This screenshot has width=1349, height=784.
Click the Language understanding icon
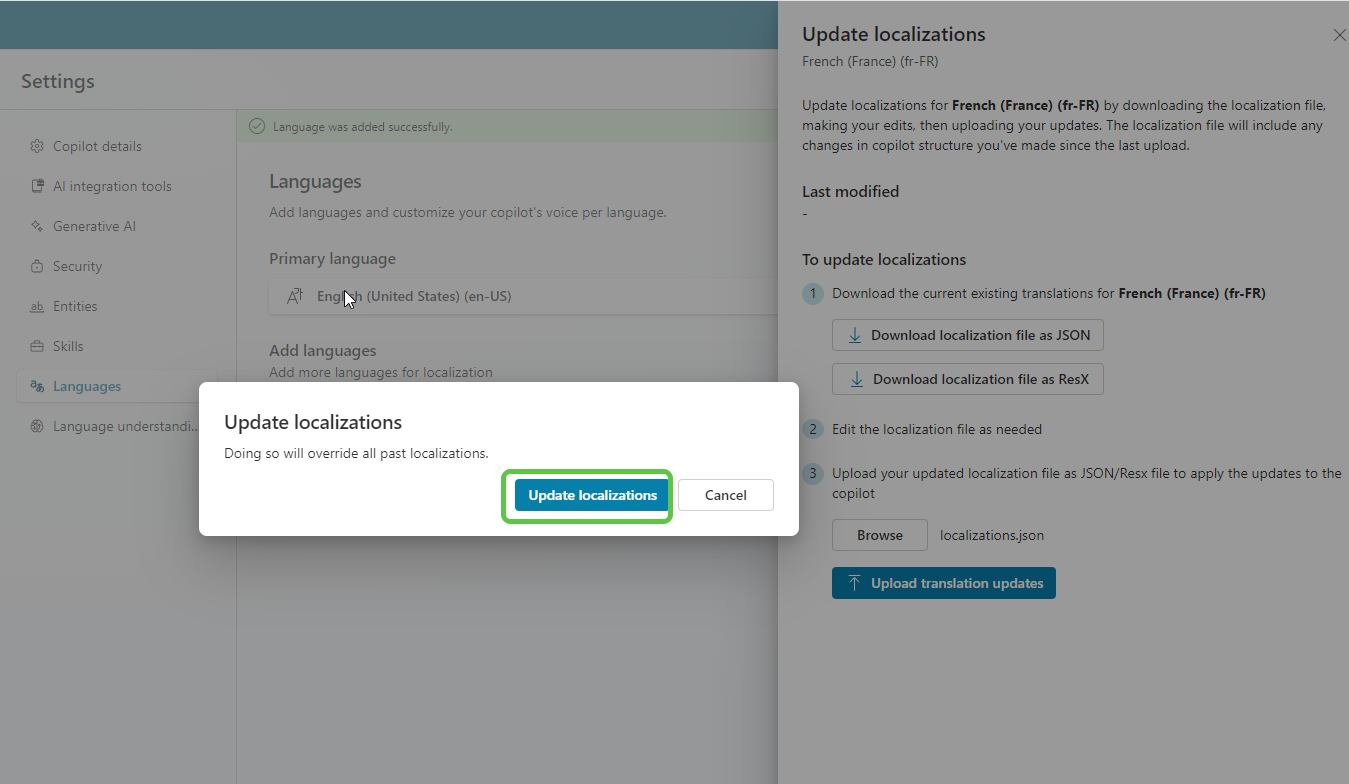tap(37, 426)
